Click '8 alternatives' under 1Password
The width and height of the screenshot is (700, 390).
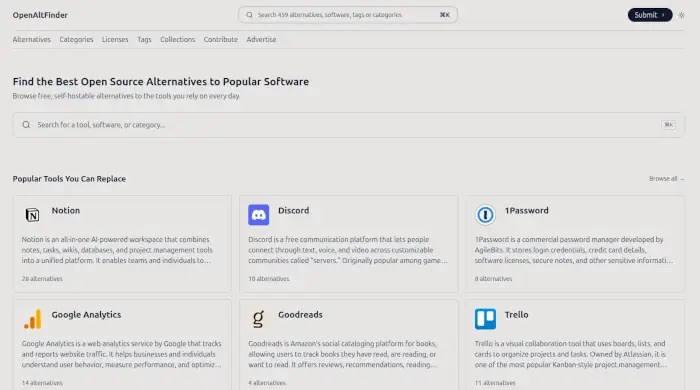(x=493, y=278)
